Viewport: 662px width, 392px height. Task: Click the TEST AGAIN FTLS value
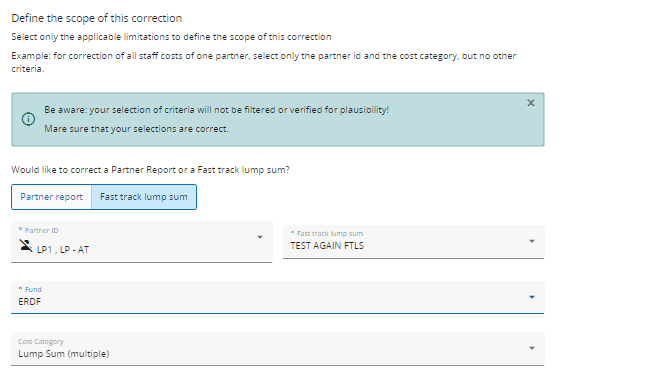[327, 246]
